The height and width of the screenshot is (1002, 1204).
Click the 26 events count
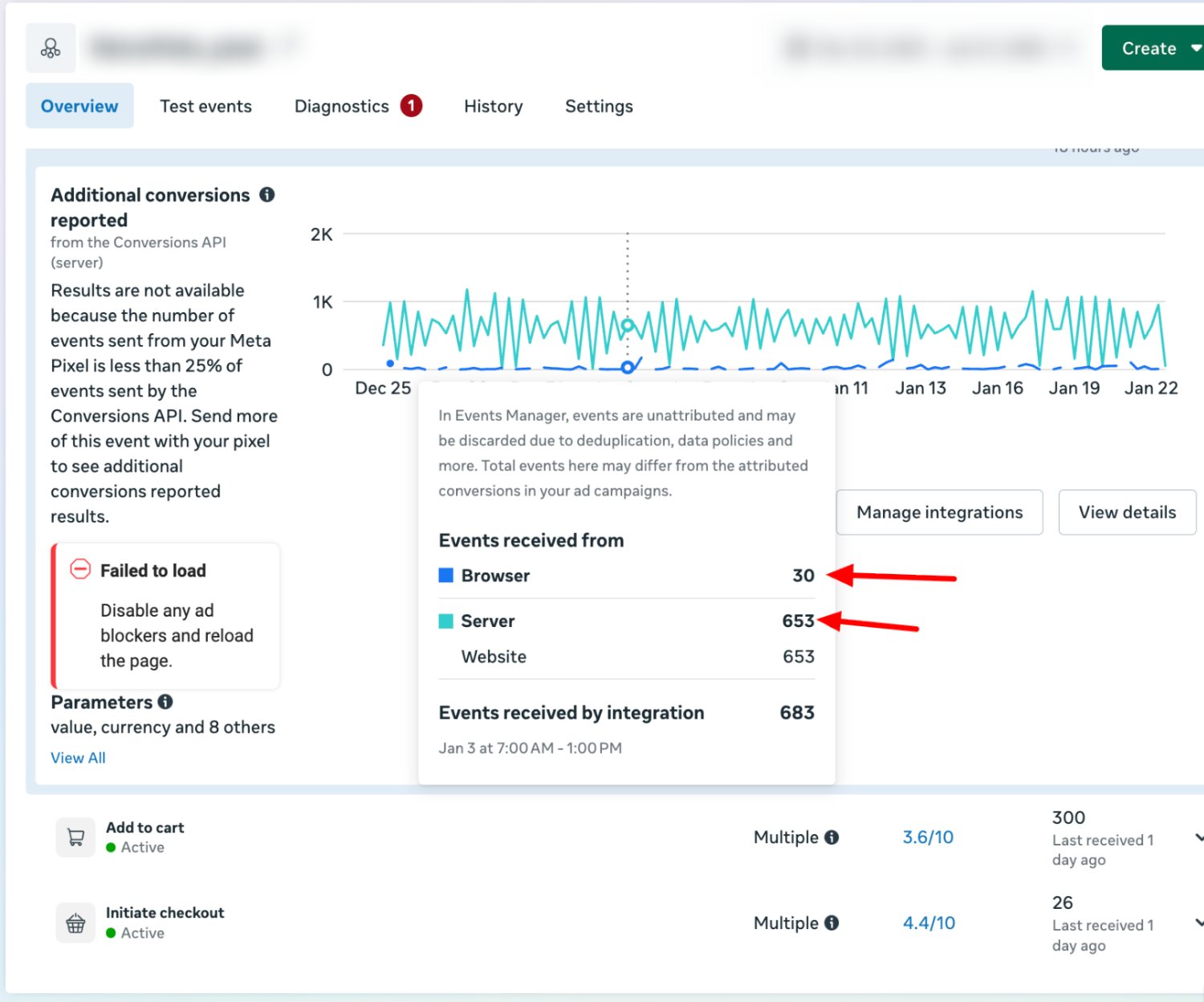[1063, 902]
